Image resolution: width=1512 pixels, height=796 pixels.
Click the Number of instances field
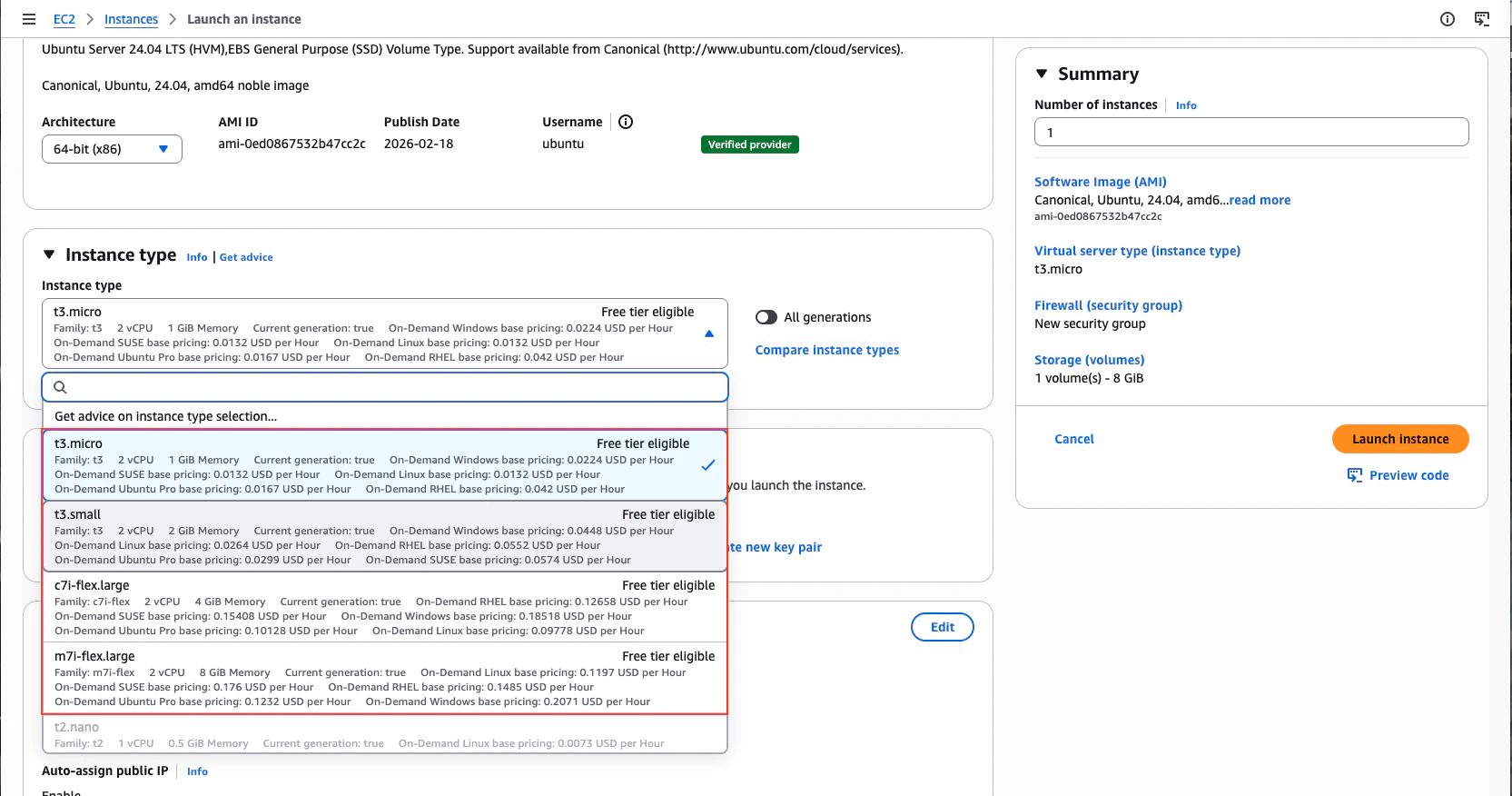point(1251,132)
